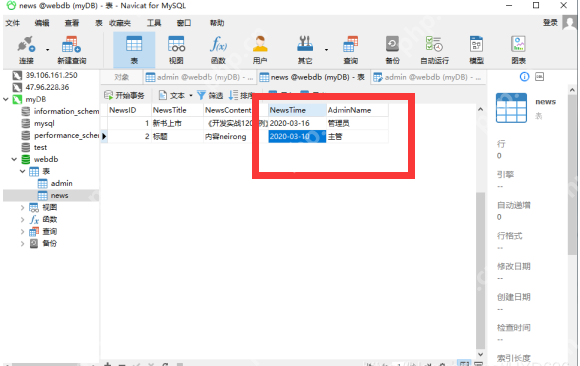This screenshot has height=366, width=580.
Task: Switch to news @webdb 表 tab
Action: pos(313,77)
